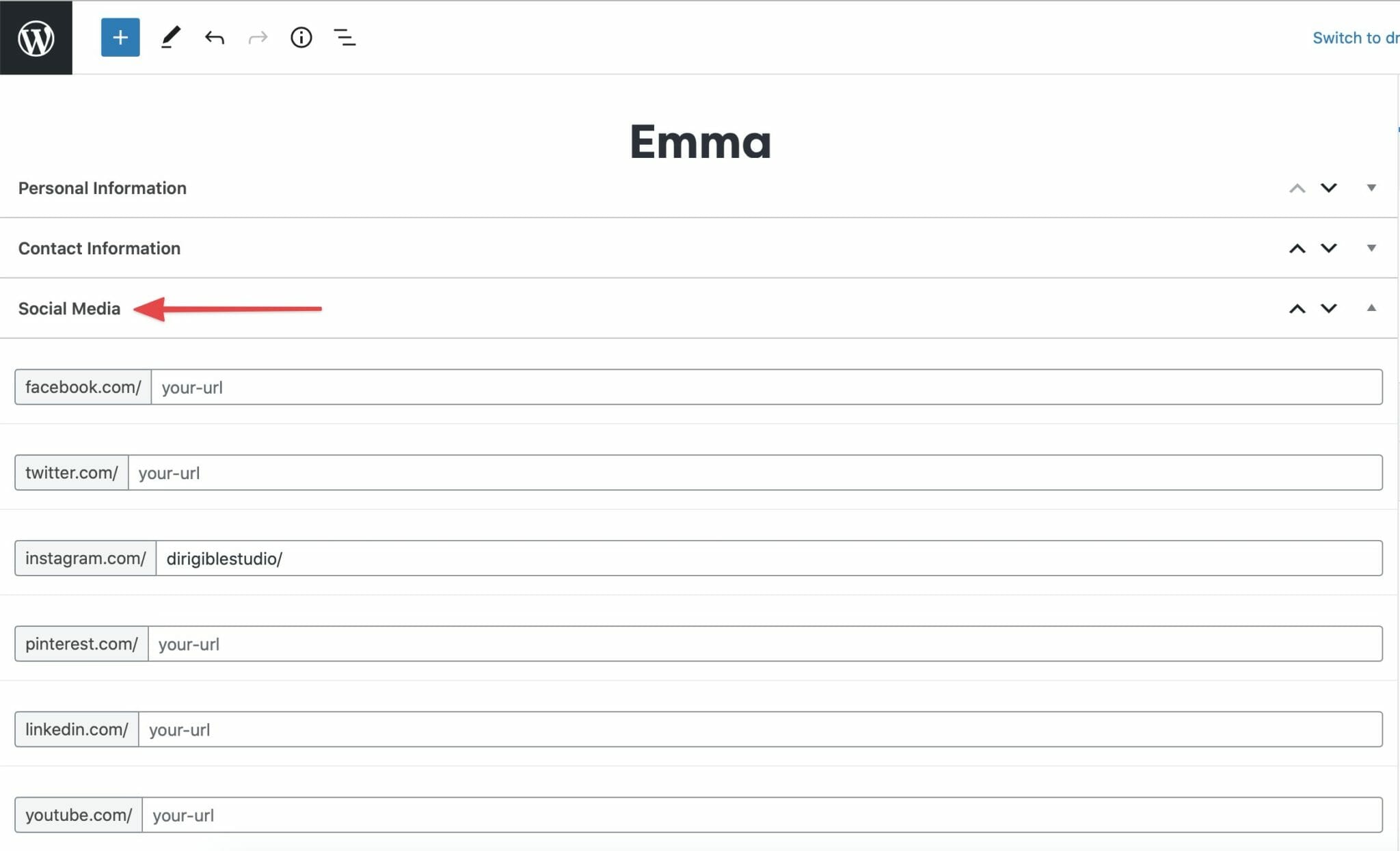
Task: Click the Switch to draft link
Action: tap(1356, 38)
